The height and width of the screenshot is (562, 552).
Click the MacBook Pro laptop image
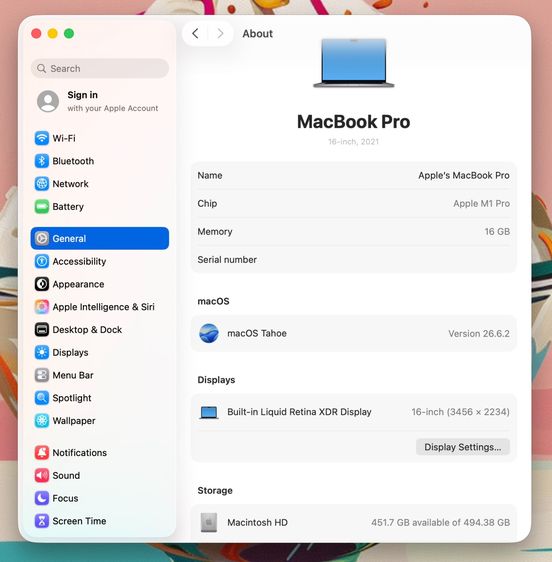[x=354, y=63]
